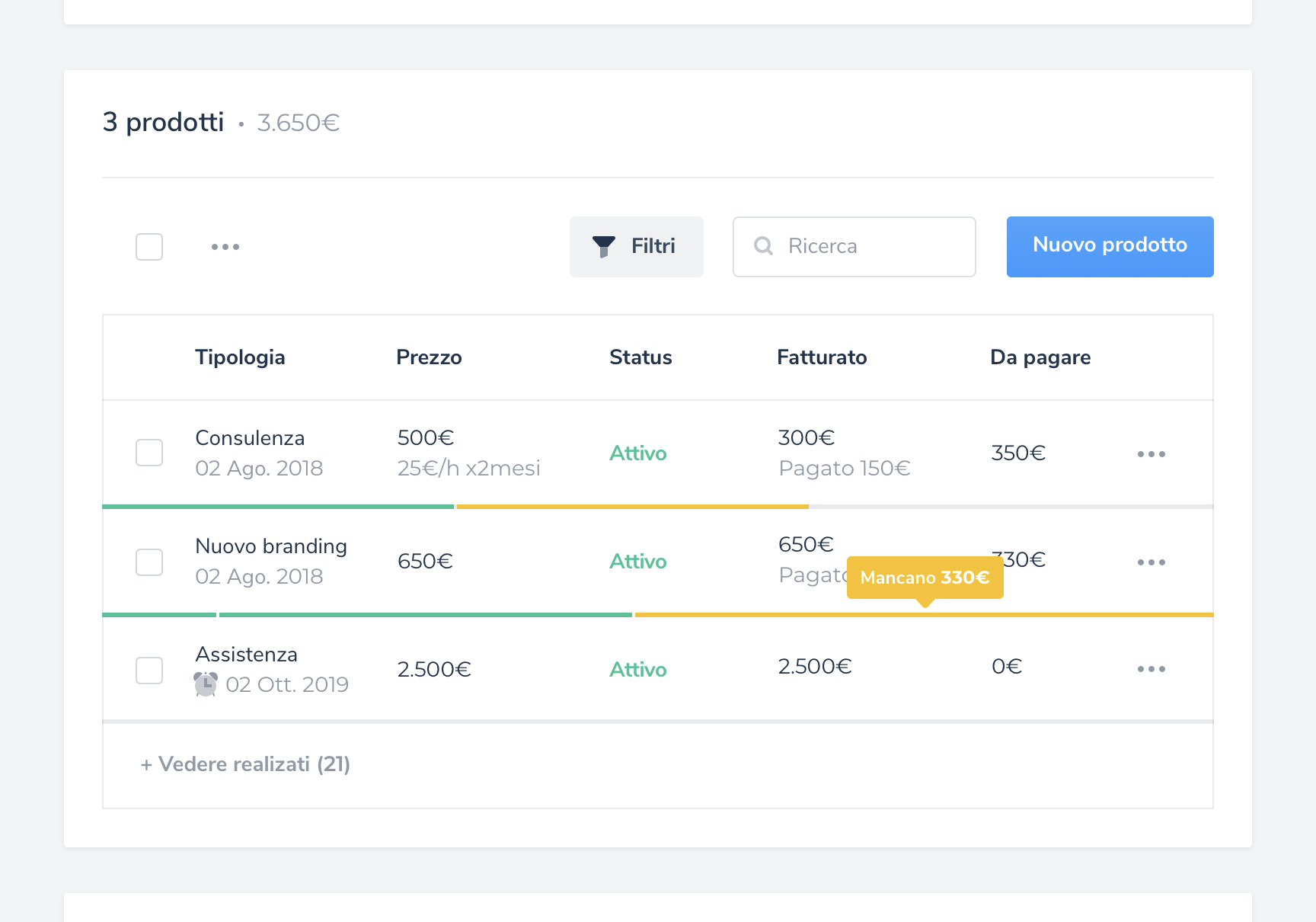The height and width of the screenshot is (922, 1316).
Task: Sort by the Da pagare column header
Action: pyautogui.click(x=1040, y=357)
